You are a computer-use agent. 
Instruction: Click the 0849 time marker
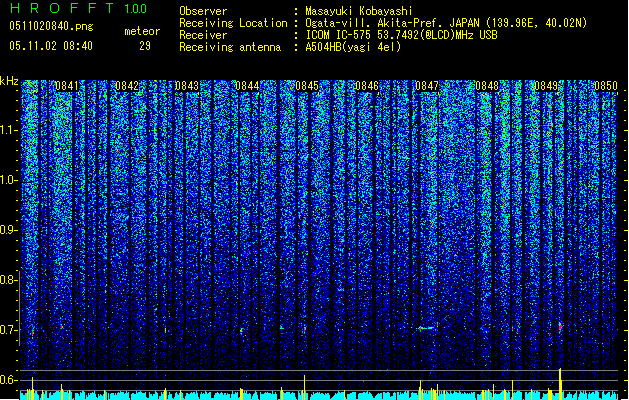tap(546, 86)
